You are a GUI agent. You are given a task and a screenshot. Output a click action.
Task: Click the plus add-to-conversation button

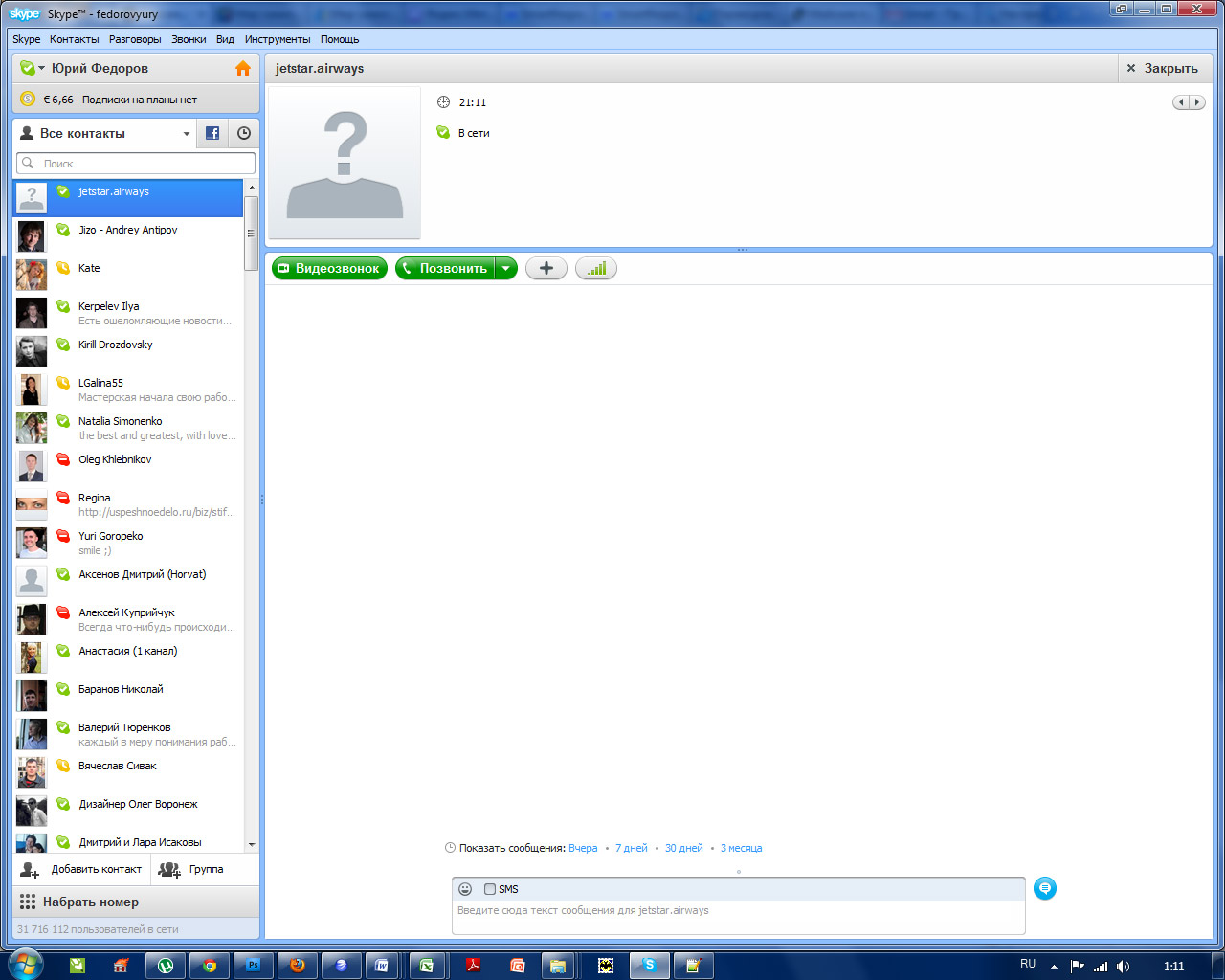[546, 269]
